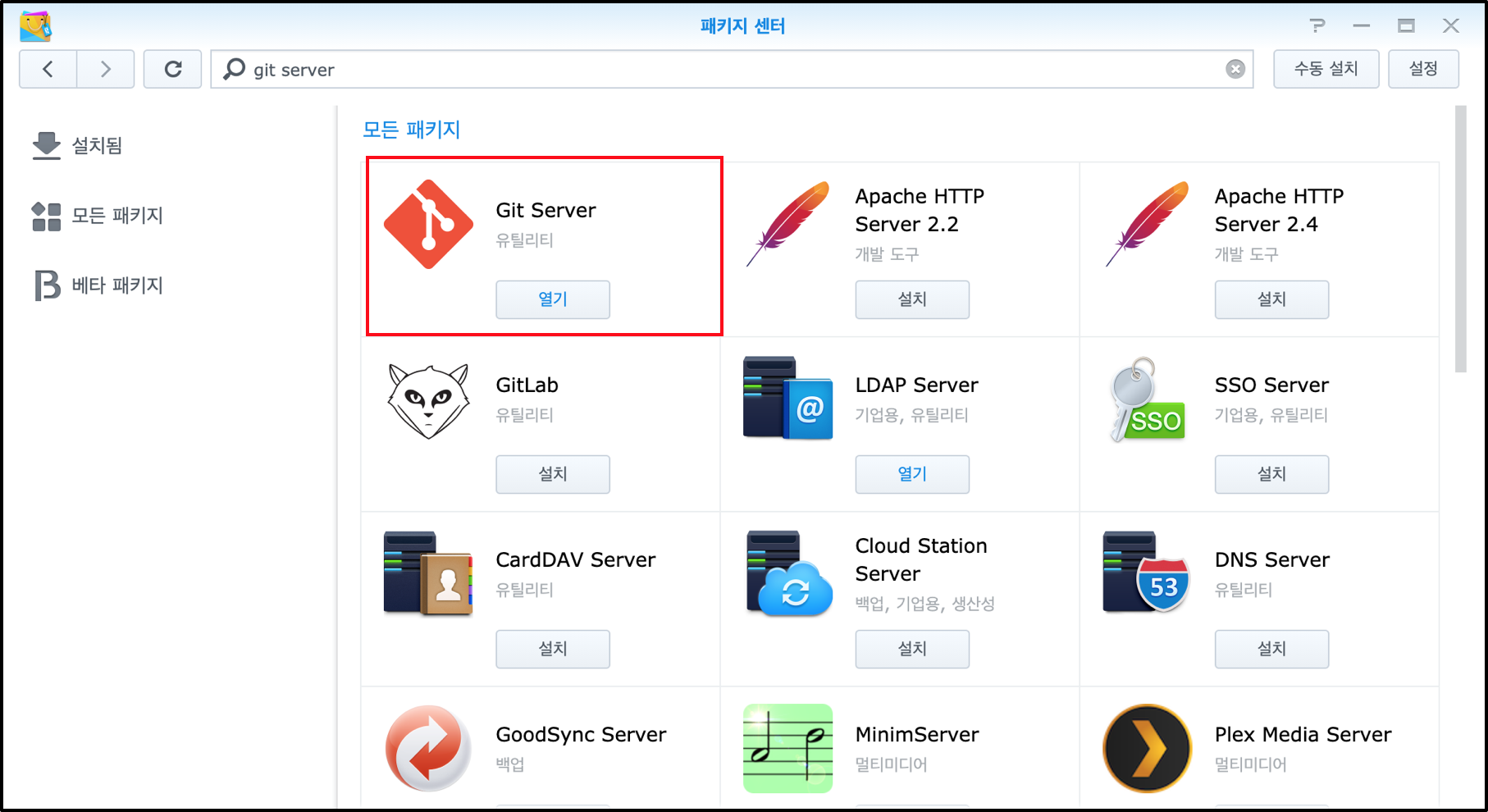The image size is (1488, 812).
Task: Click the Cloud Station Server title text
Action: (920, 559)
